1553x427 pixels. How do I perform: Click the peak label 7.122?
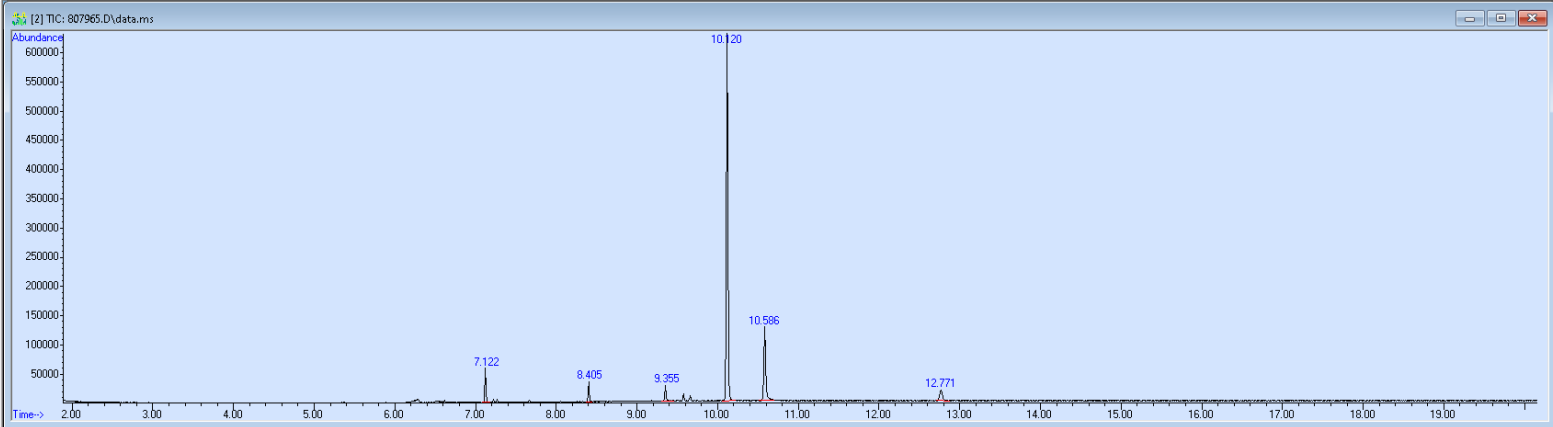[486, 362]
